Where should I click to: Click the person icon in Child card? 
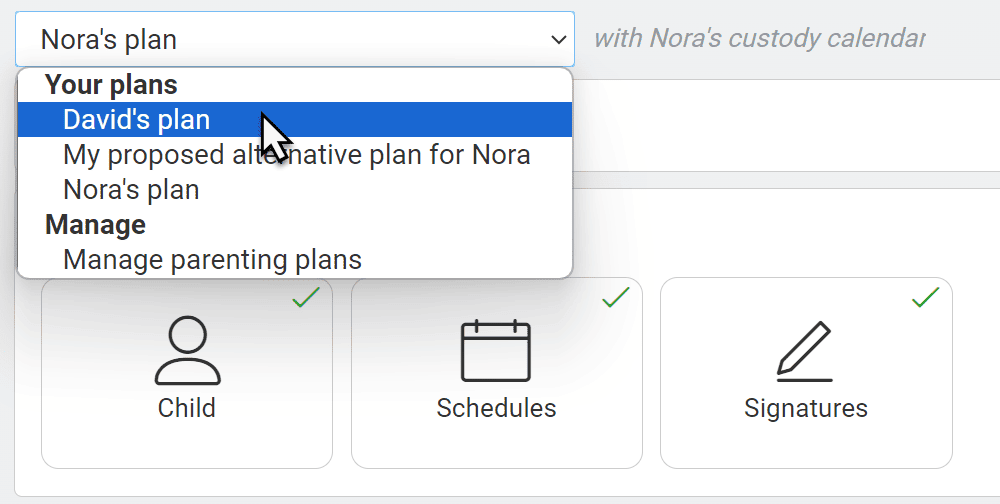(x=188, y=351)
